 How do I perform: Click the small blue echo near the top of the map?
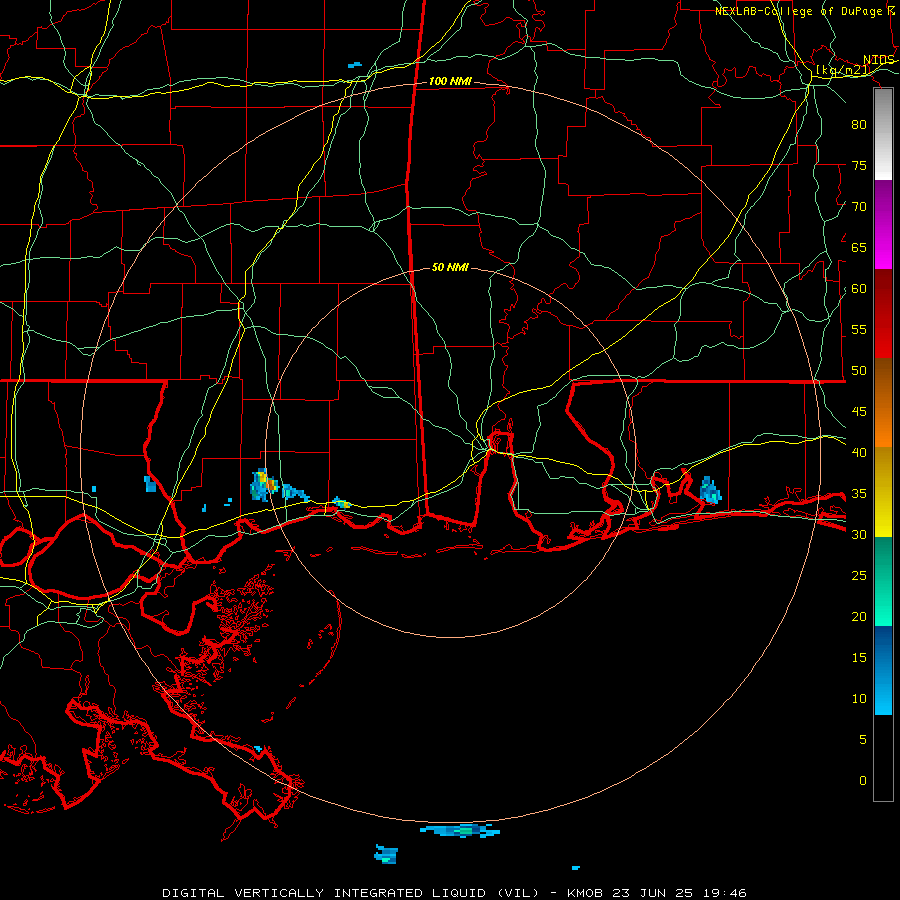(x=355, y=64)
